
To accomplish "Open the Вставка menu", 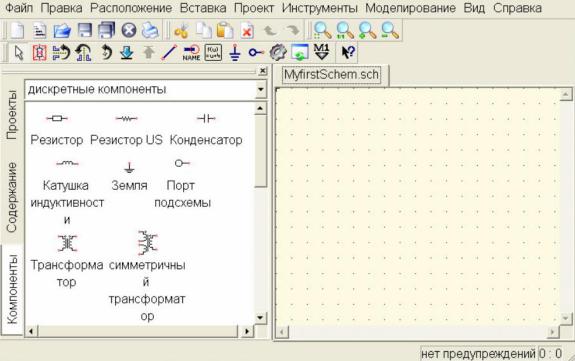I will tap(203, 8).
